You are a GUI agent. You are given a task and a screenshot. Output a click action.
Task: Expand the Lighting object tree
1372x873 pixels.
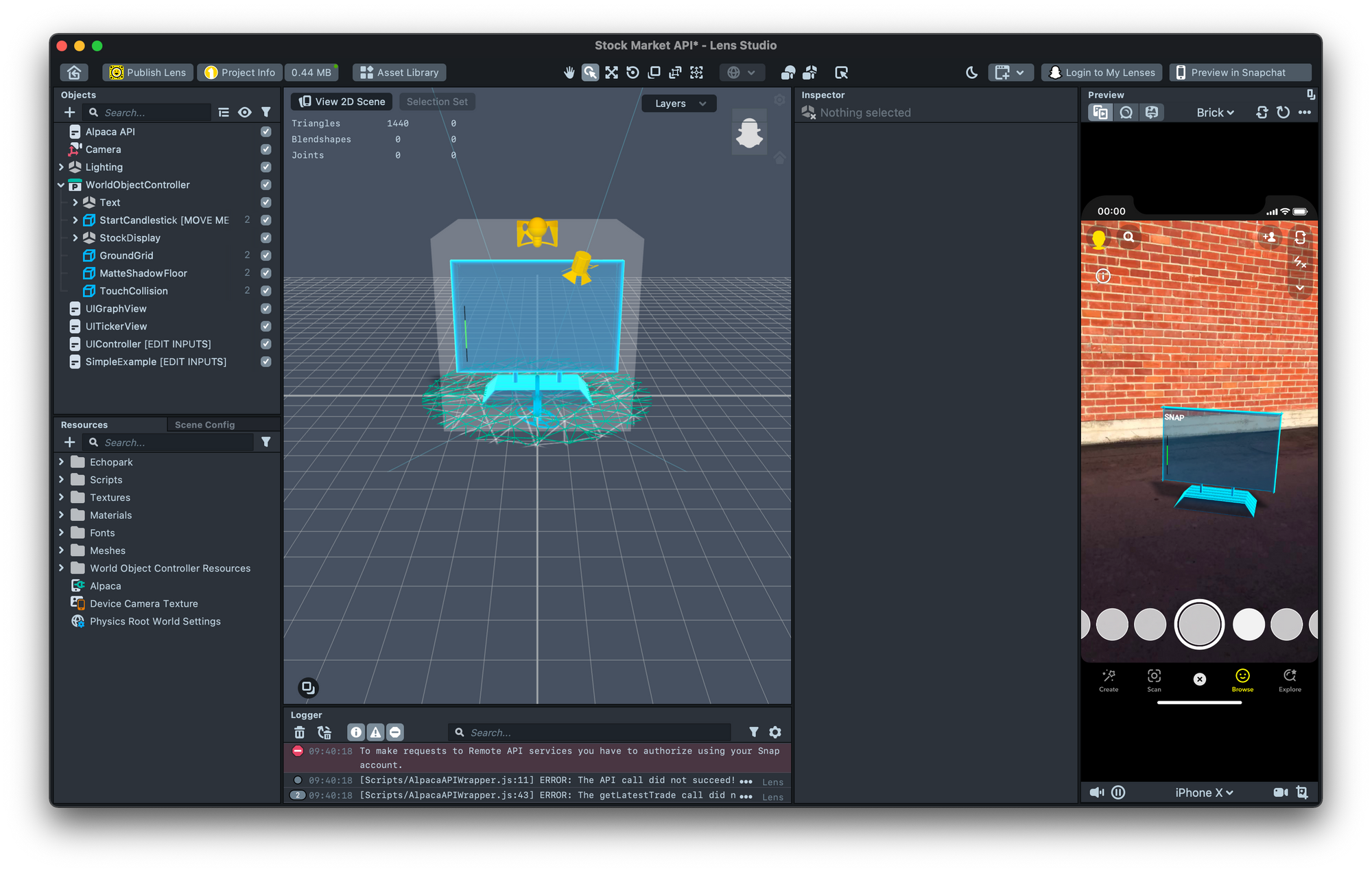coord(61,167)
